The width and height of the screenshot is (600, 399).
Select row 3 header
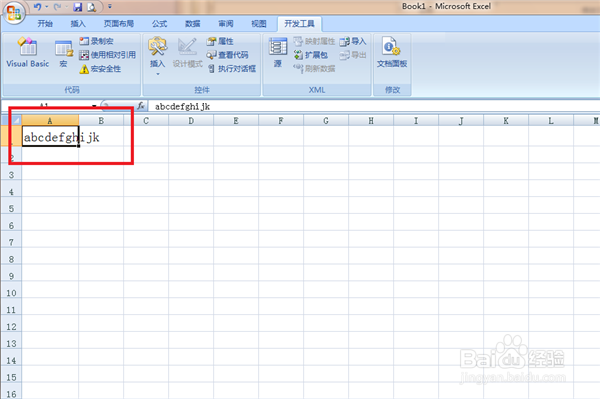(x=11, y=175)
